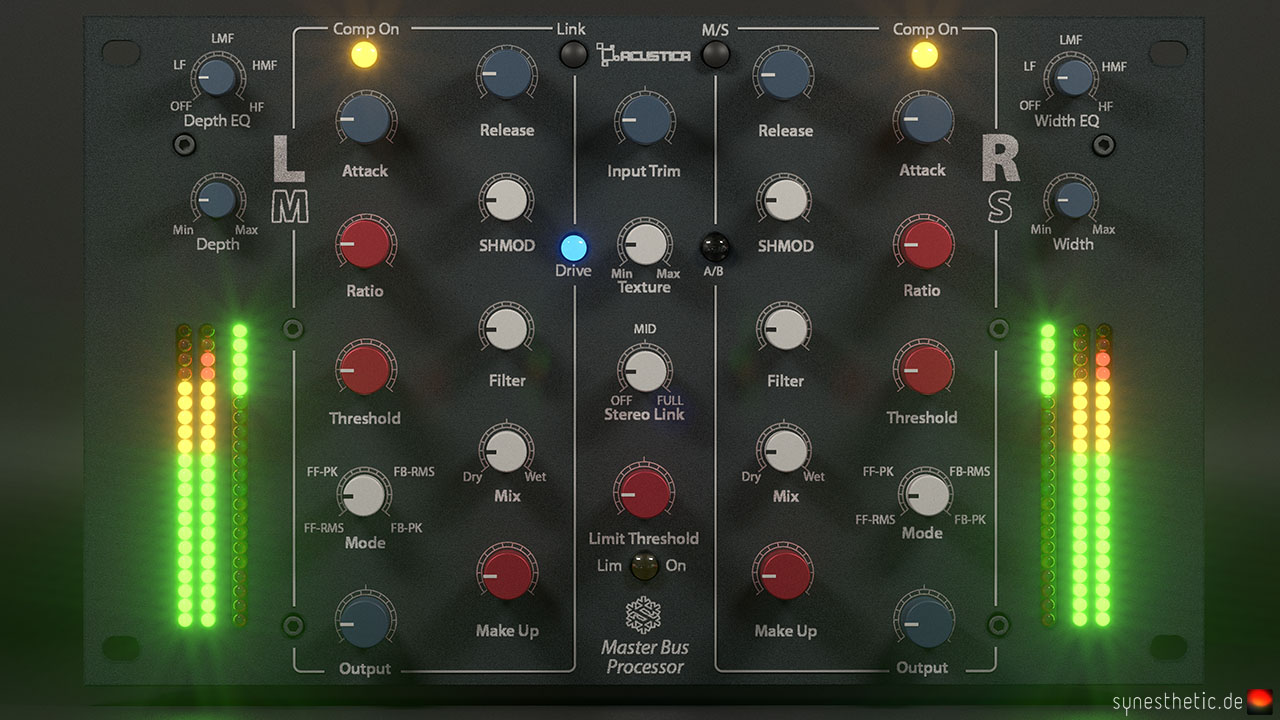This screenshot has height=720, width=1280.
Task: Click the left Make Up knob
Action: pyautogui.click(x=507, y=574)
